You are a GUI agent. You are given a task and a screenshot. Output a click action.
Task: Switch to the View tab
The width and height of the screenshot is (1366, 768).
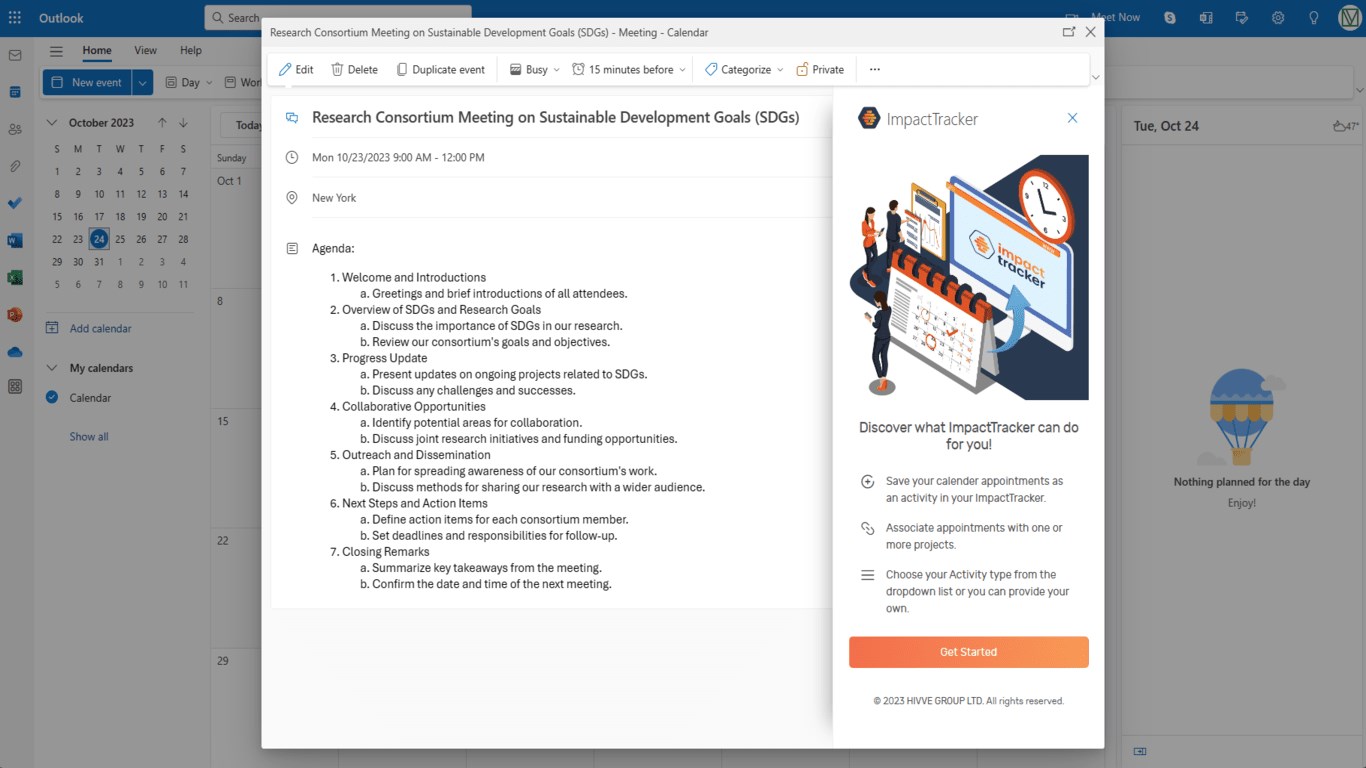tap(146, 51)
